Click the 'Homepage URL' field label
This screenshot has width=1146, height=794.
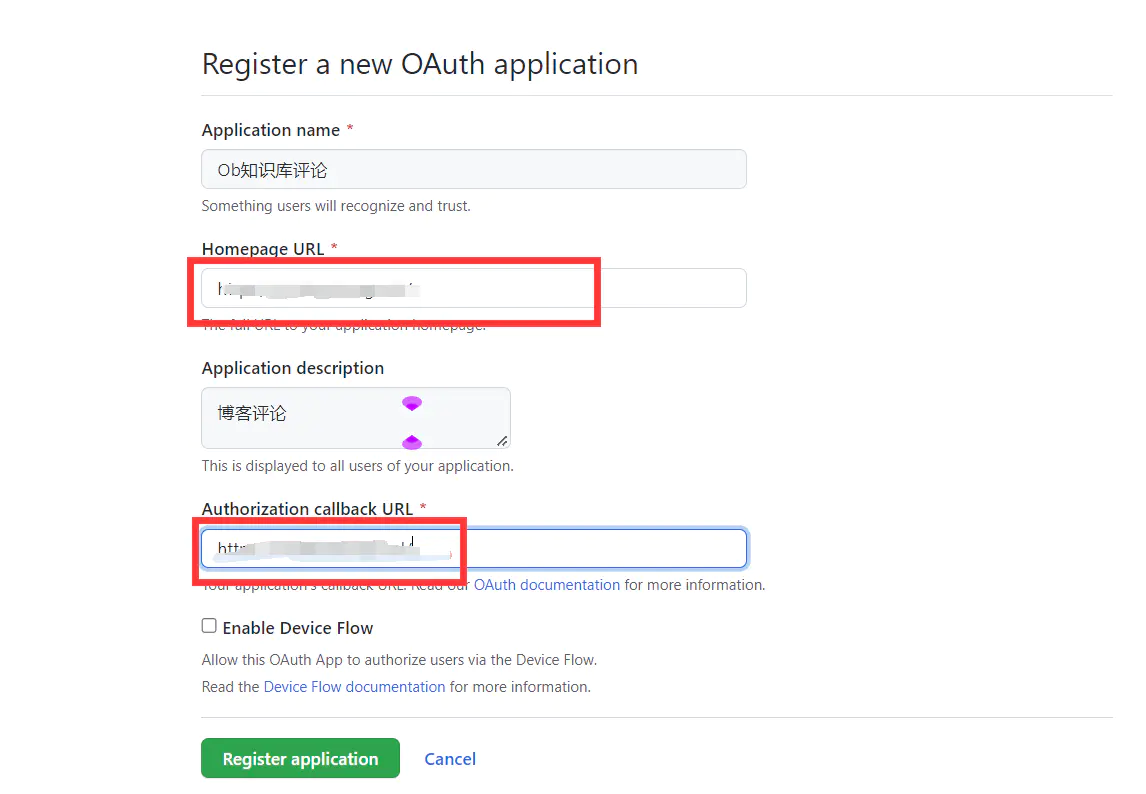tap(263, 249)
